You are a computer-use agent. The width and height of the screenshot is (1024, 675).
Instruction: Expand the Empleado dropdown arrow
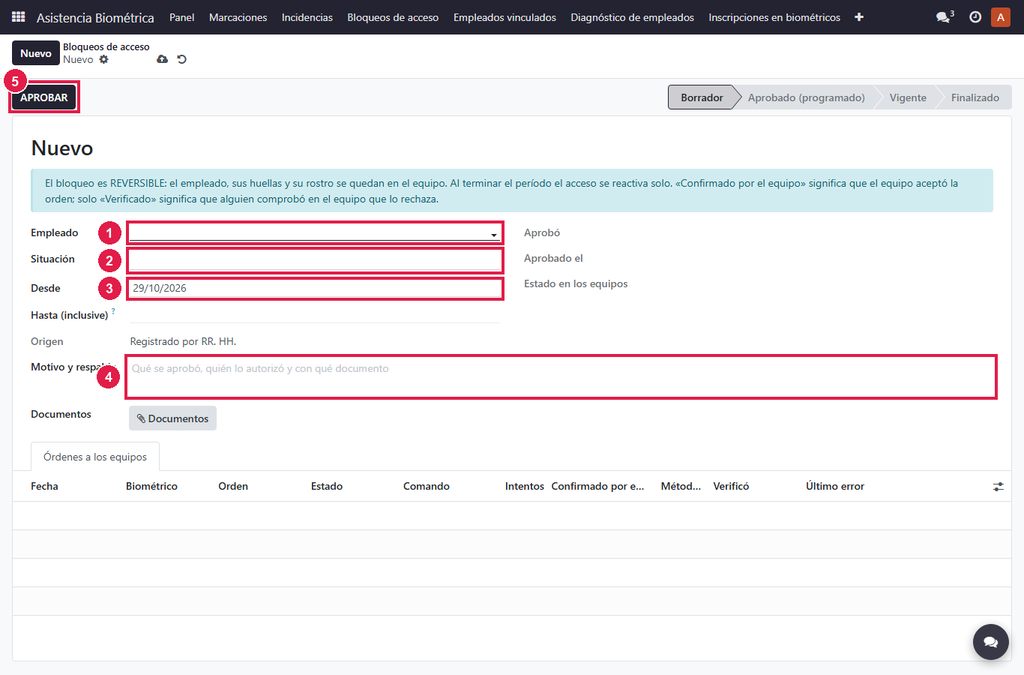click(494, 234)
